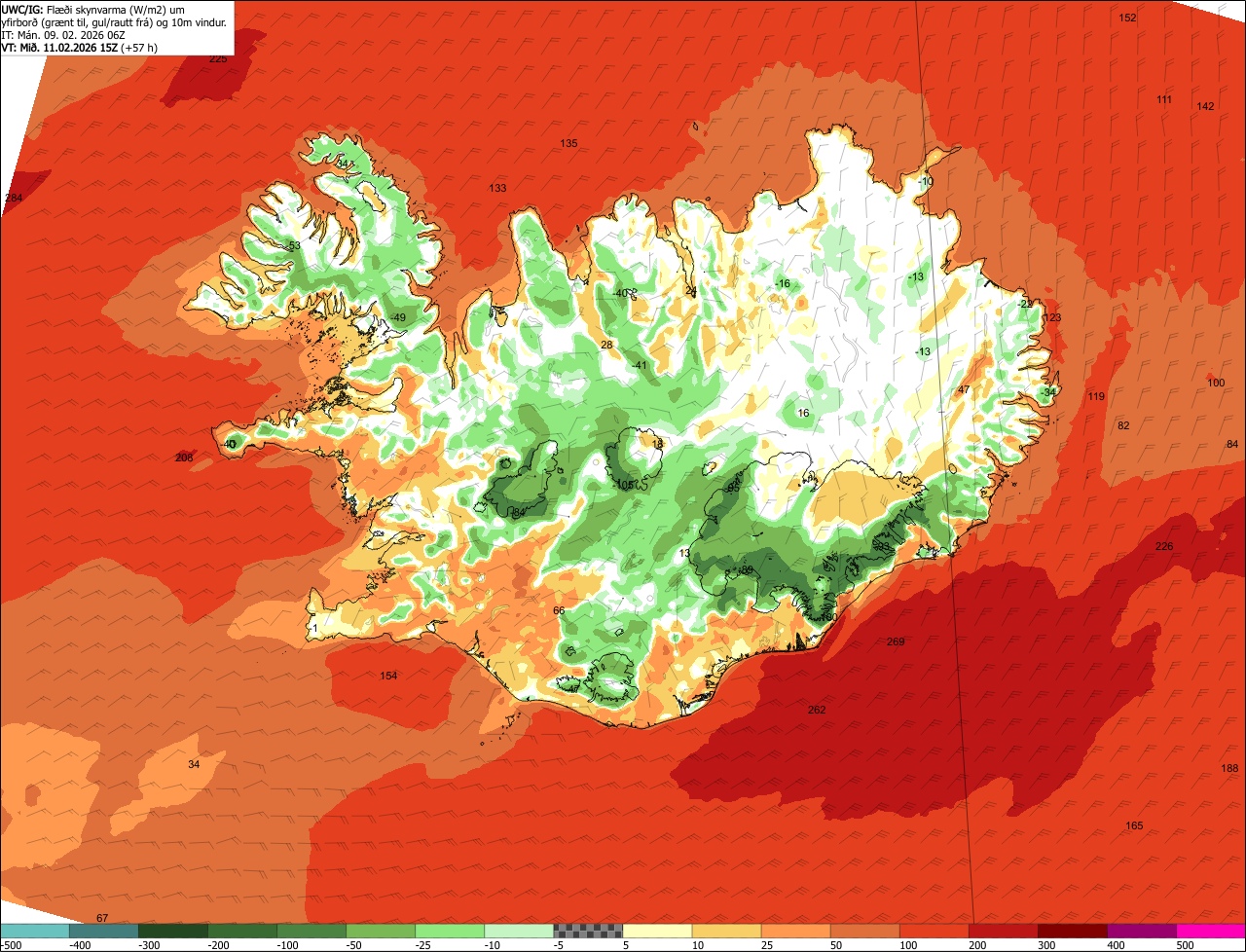
Task: Click the legend tick label -300
Action: [149, 945]
